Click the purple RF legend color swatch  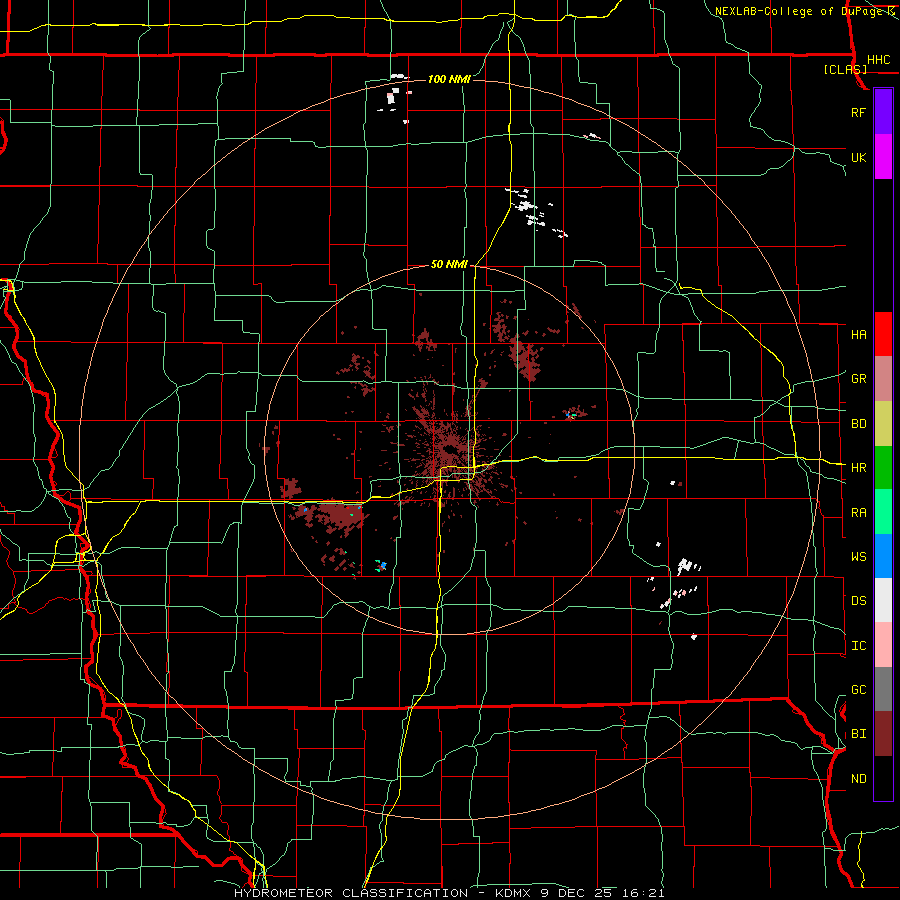point(883,112)
